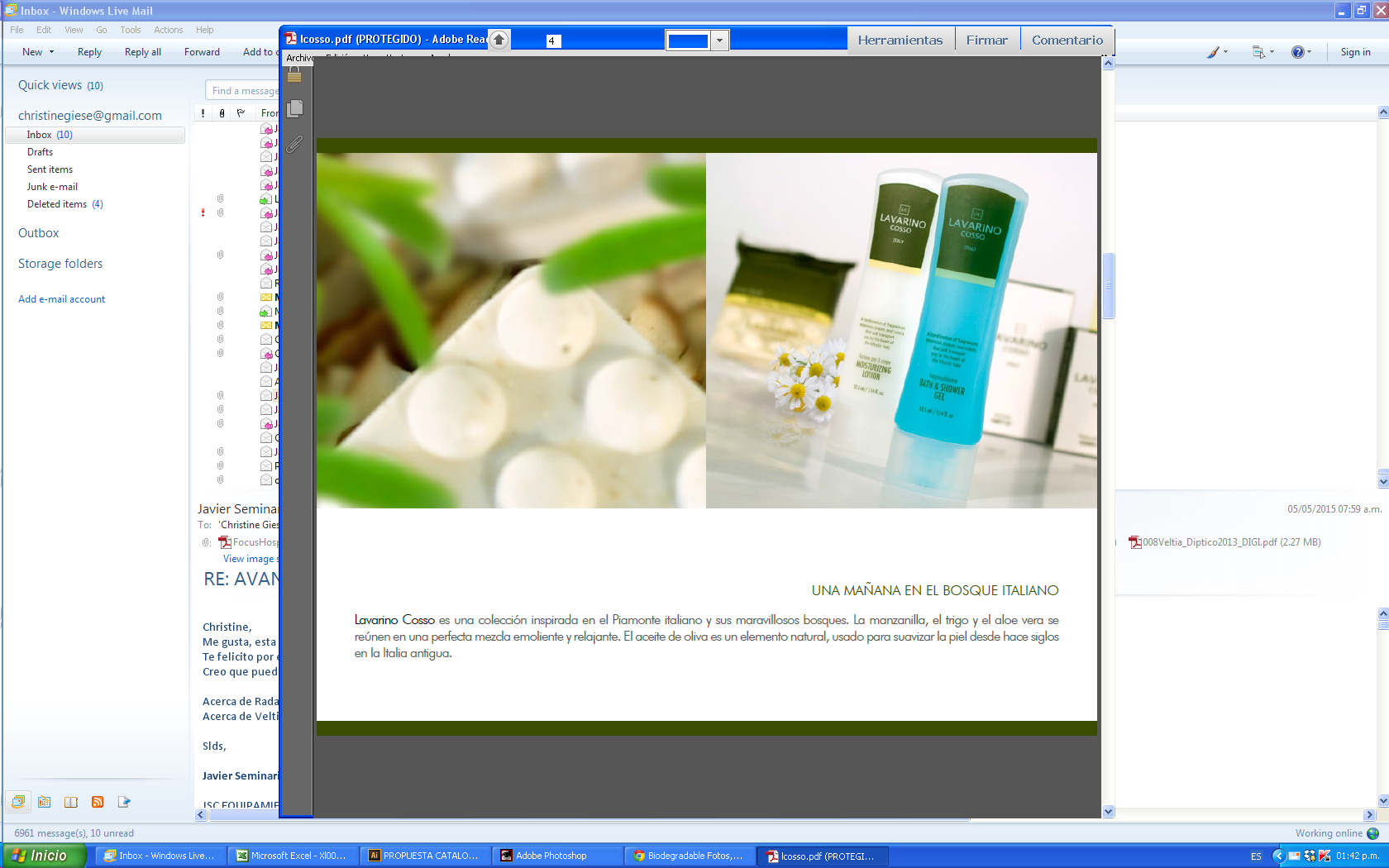
Task: Open the Edit menu in Windows Live Mail
Action: pos(44,30)
